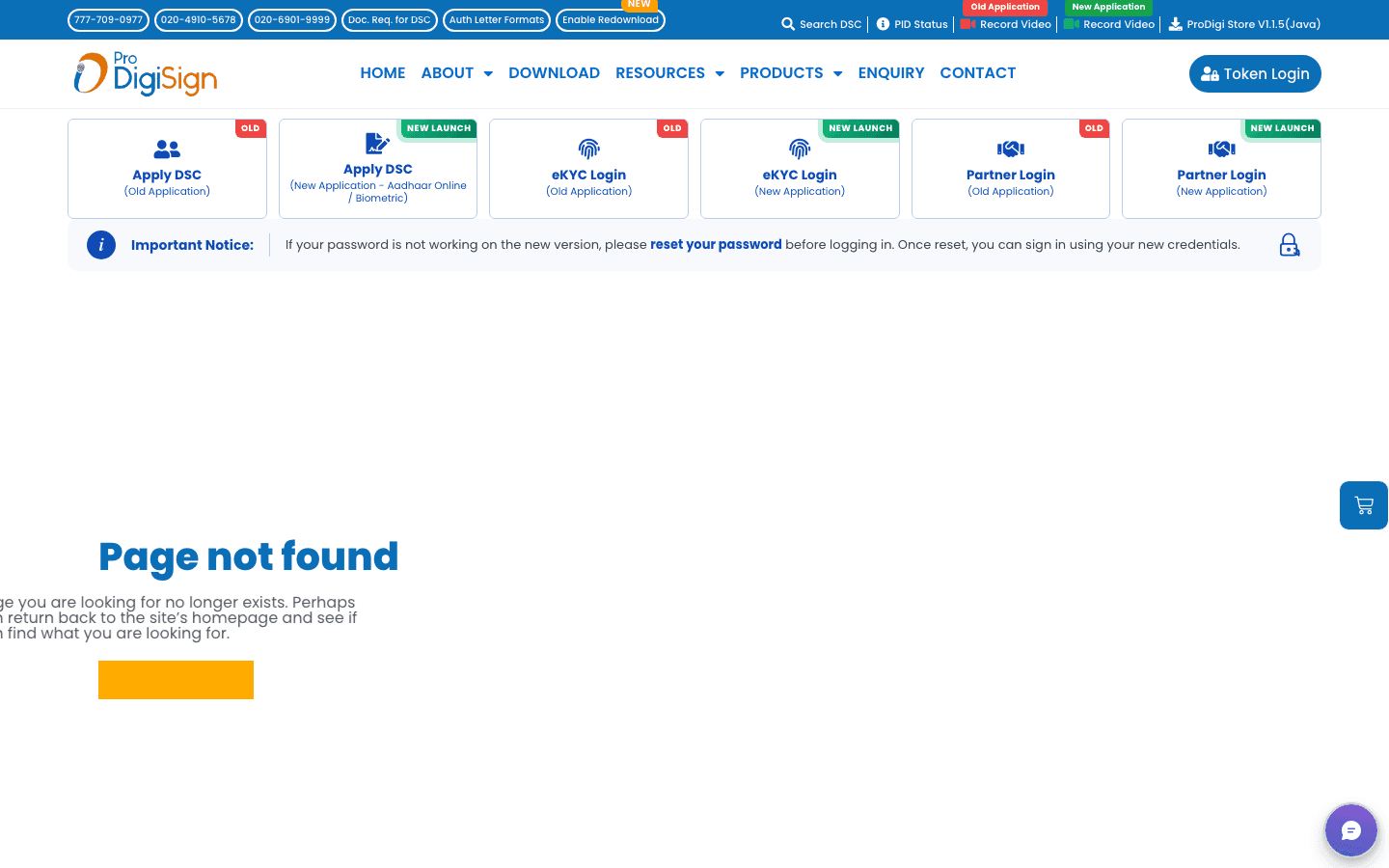Go to the HOME menu item
Screen dimensions: 1389x868
click(383, 73)
